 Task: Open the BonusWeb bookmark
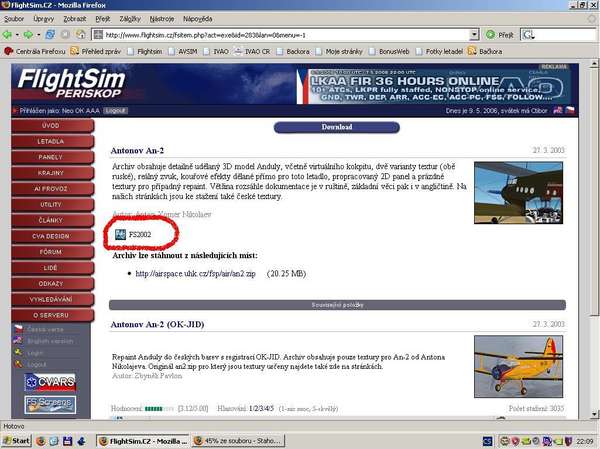click(x=389, y=51)
